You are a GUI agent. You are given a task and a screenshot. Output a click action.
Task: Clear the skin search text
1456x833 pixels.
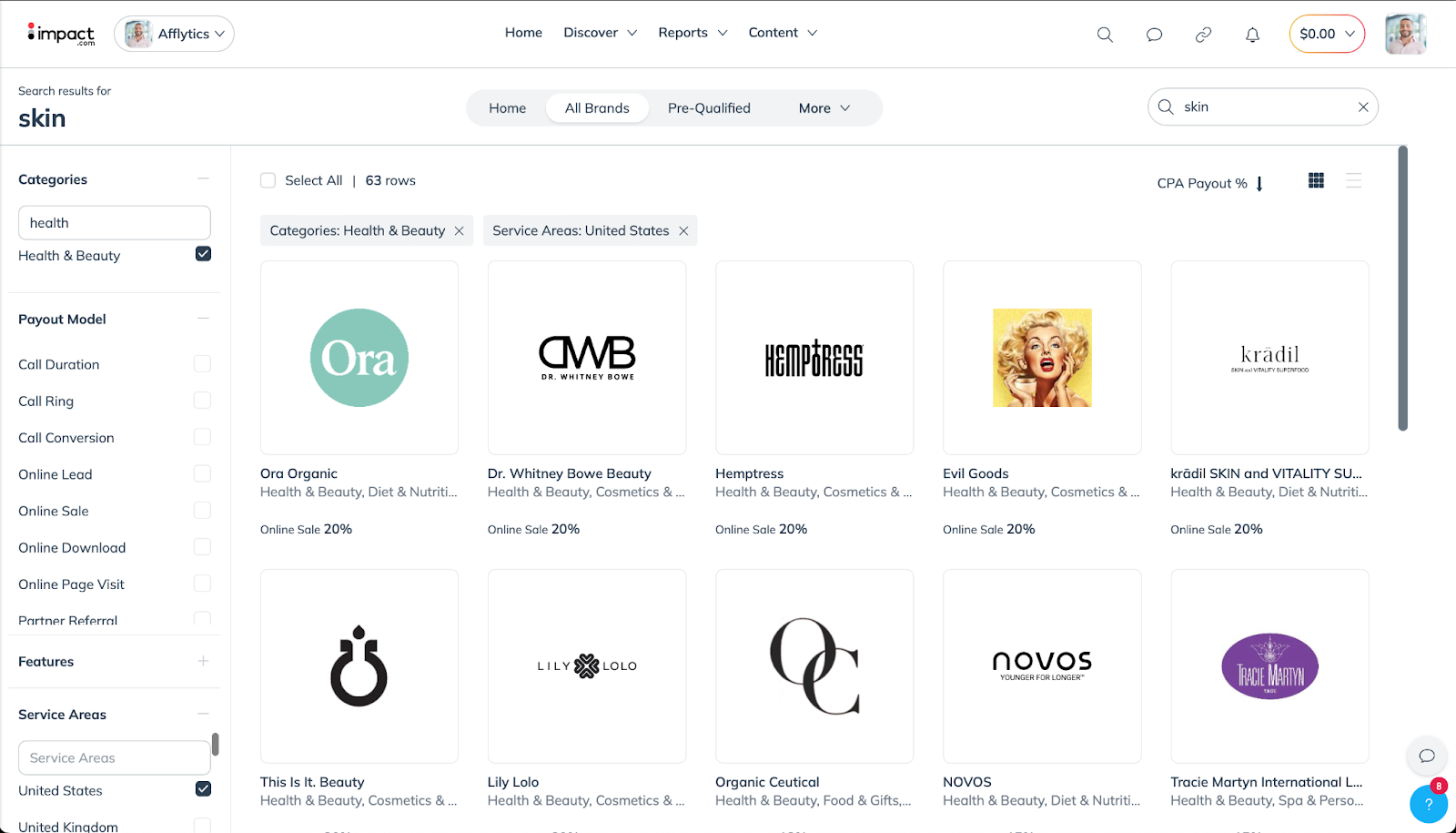1363,107
